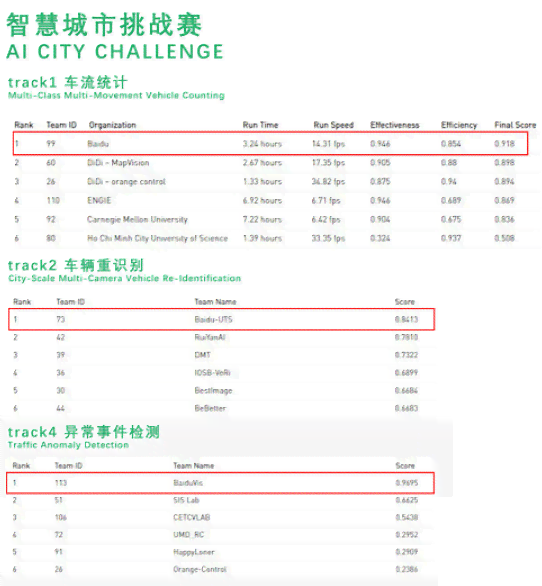
Task: Click Carnegie Mellon University in the table
Action: tap(137, 219)
